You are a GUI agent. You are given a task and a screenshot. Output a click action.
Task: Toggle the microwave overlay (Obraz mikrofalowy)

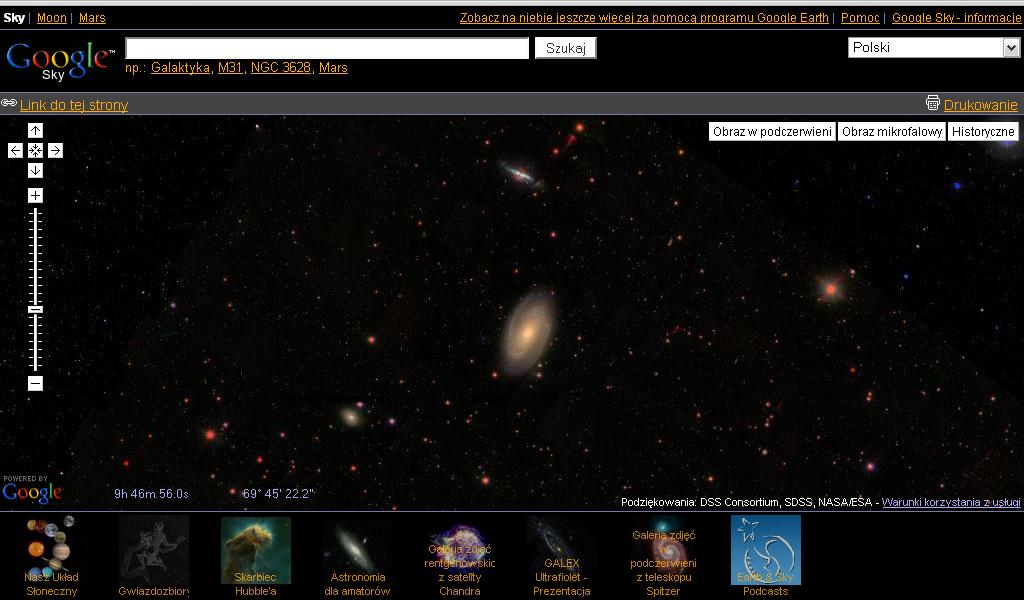click(x=891, y=132)
